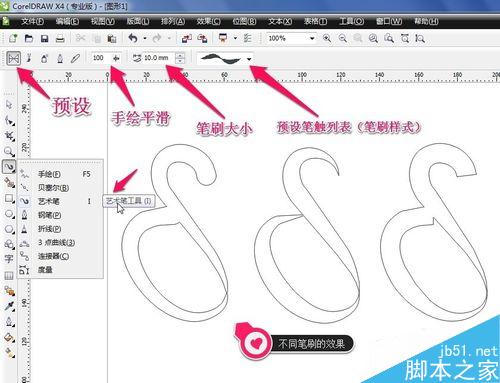Click the freehand smoothing value field 100

tap(100, 58)
